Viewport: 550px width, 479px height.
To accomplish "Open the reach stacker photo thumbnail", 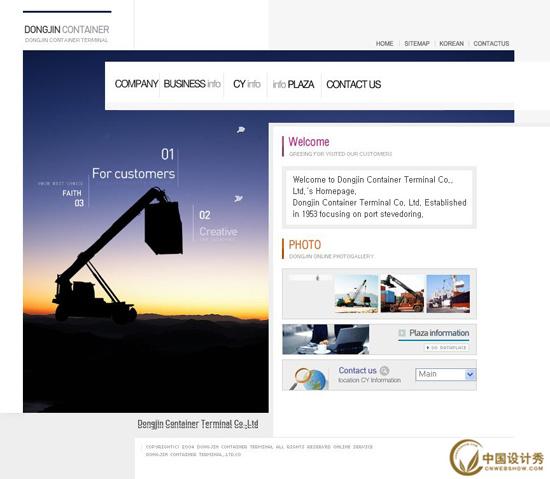I will [x=402, y=294].
